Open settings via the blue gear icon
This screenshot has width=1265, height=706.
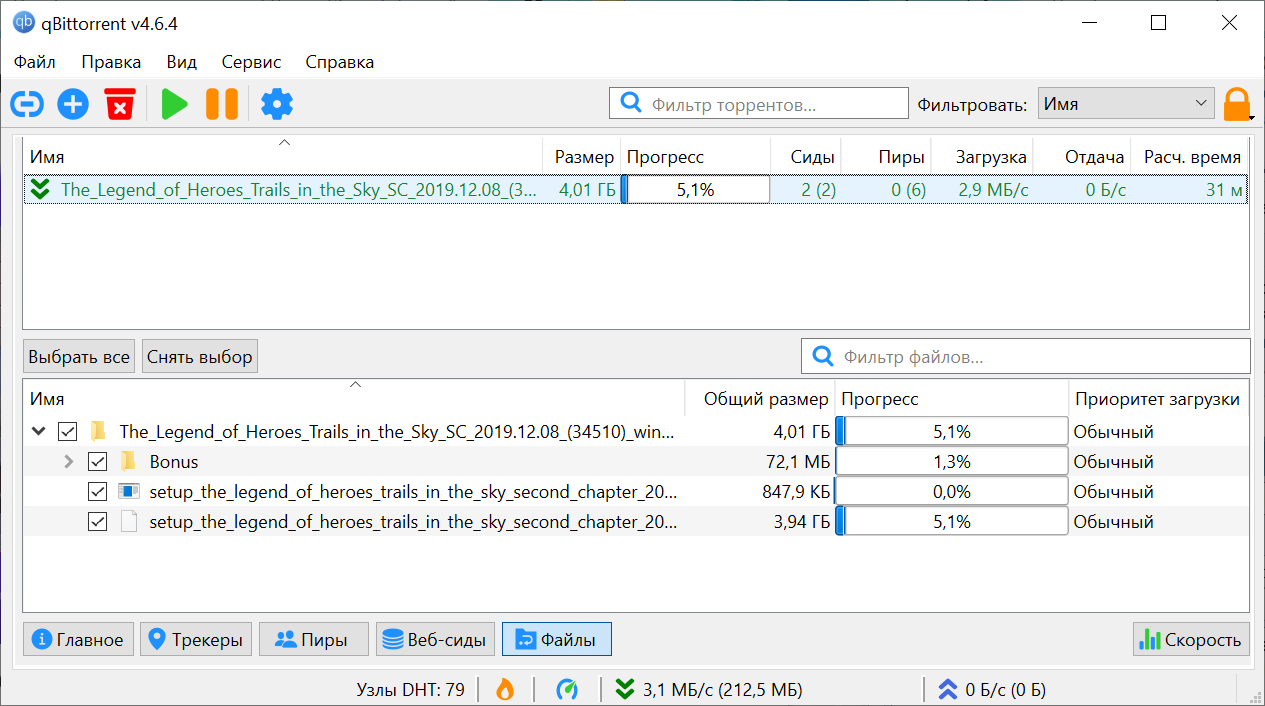[x=277, y=104]
